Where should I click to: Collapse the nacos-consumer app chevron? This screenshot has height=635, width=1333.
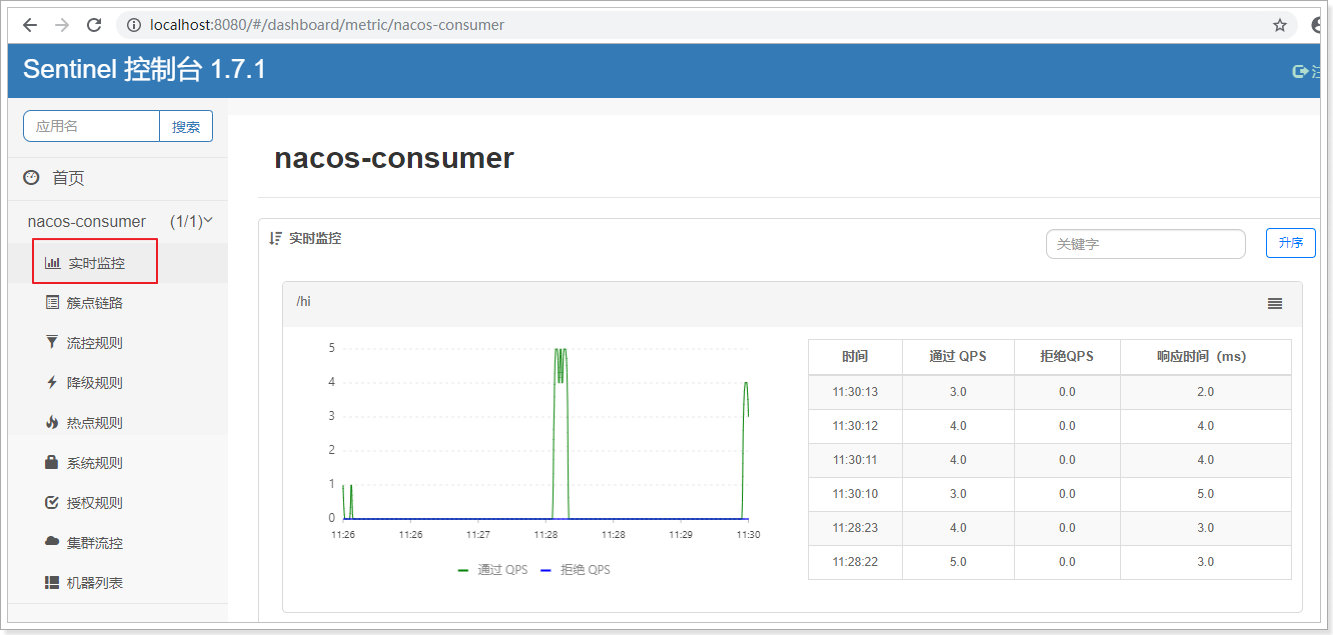pos(208,220)
